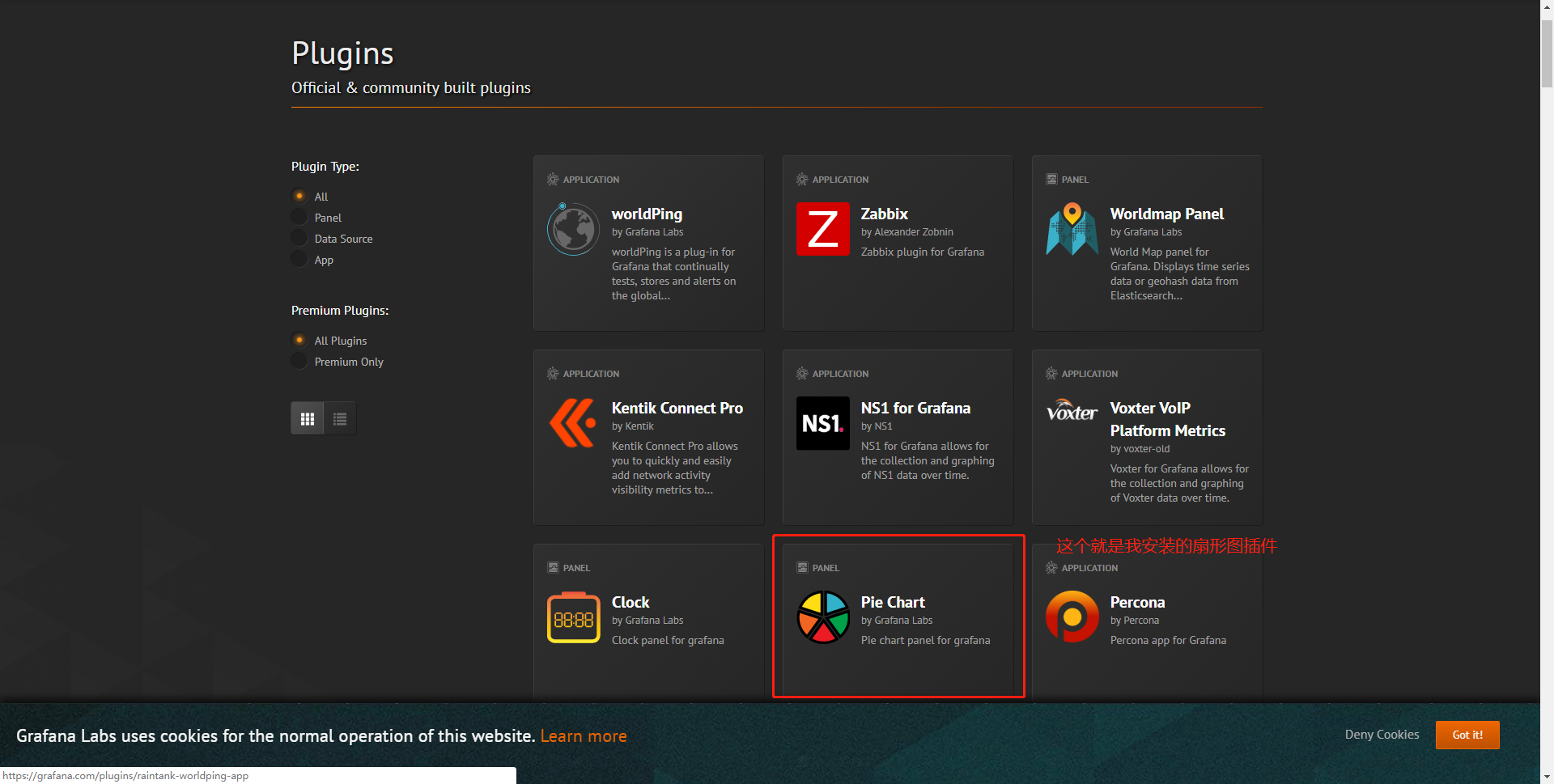Select the All plugin type radio
The image size is (1554, 784).
pyautogui.click(x=299, y=196)
